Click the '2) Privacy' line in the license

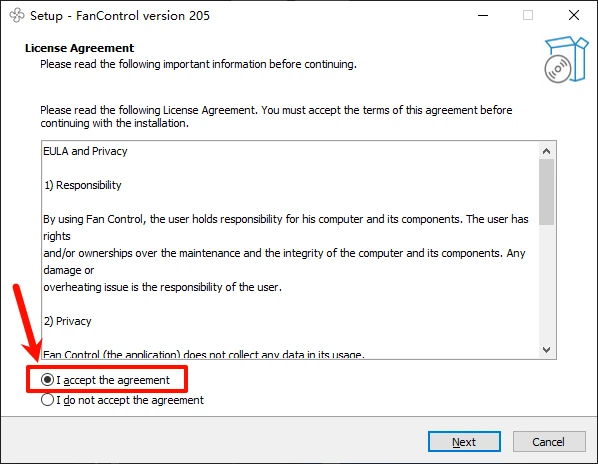click(68, 321)
